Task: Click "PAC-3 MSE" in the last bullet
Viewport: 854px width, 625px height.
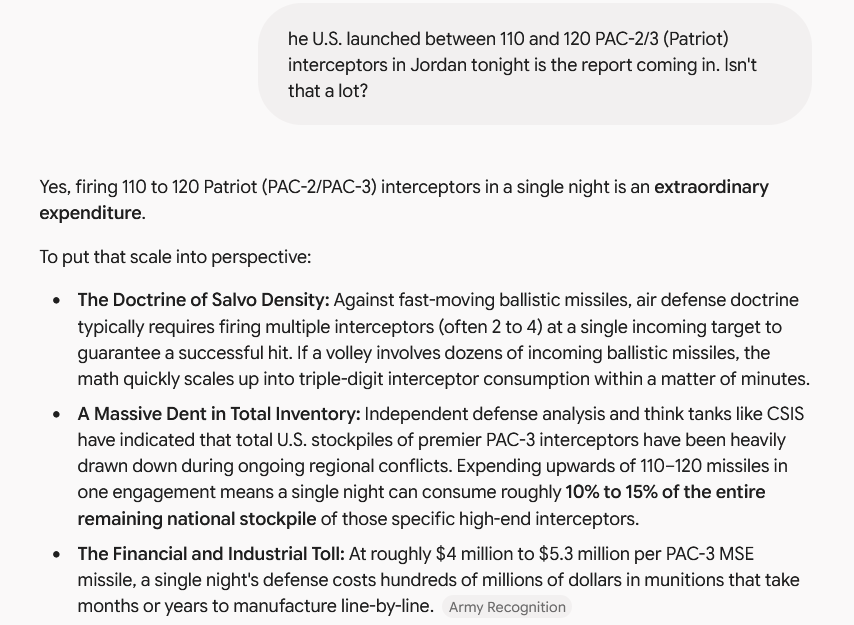Action: point(710,554)
